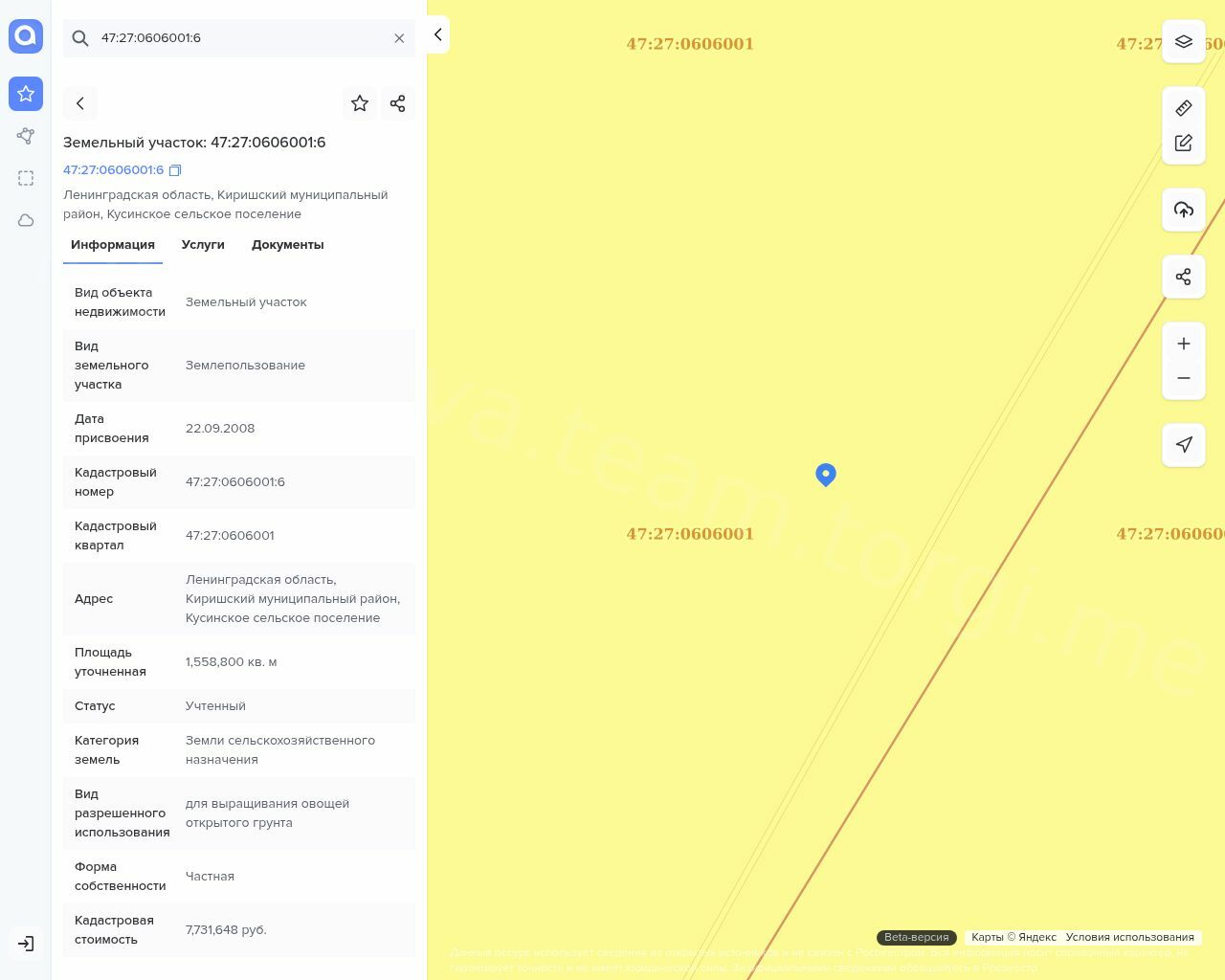
Task: Add parcel to favorites with star button
Action: pyautogui.click(x=360, y=103)
